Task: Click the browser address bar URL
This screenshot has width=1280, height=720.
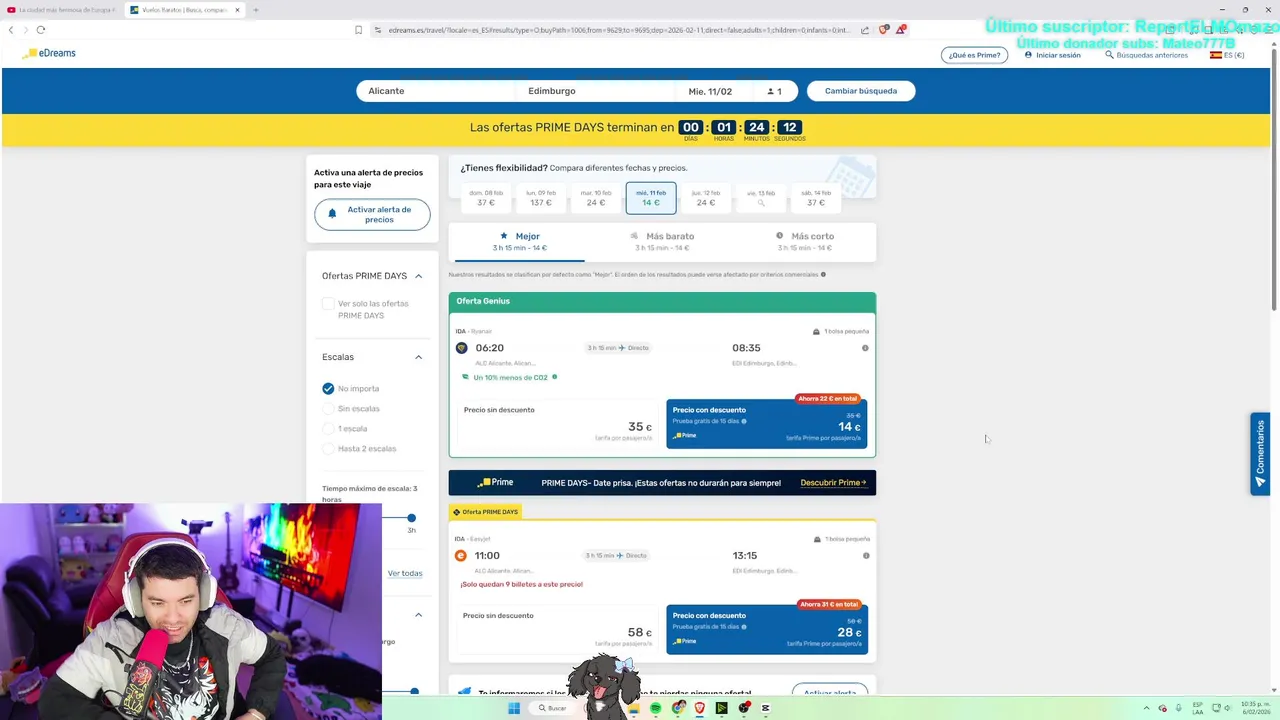Action: pos(620,30)
